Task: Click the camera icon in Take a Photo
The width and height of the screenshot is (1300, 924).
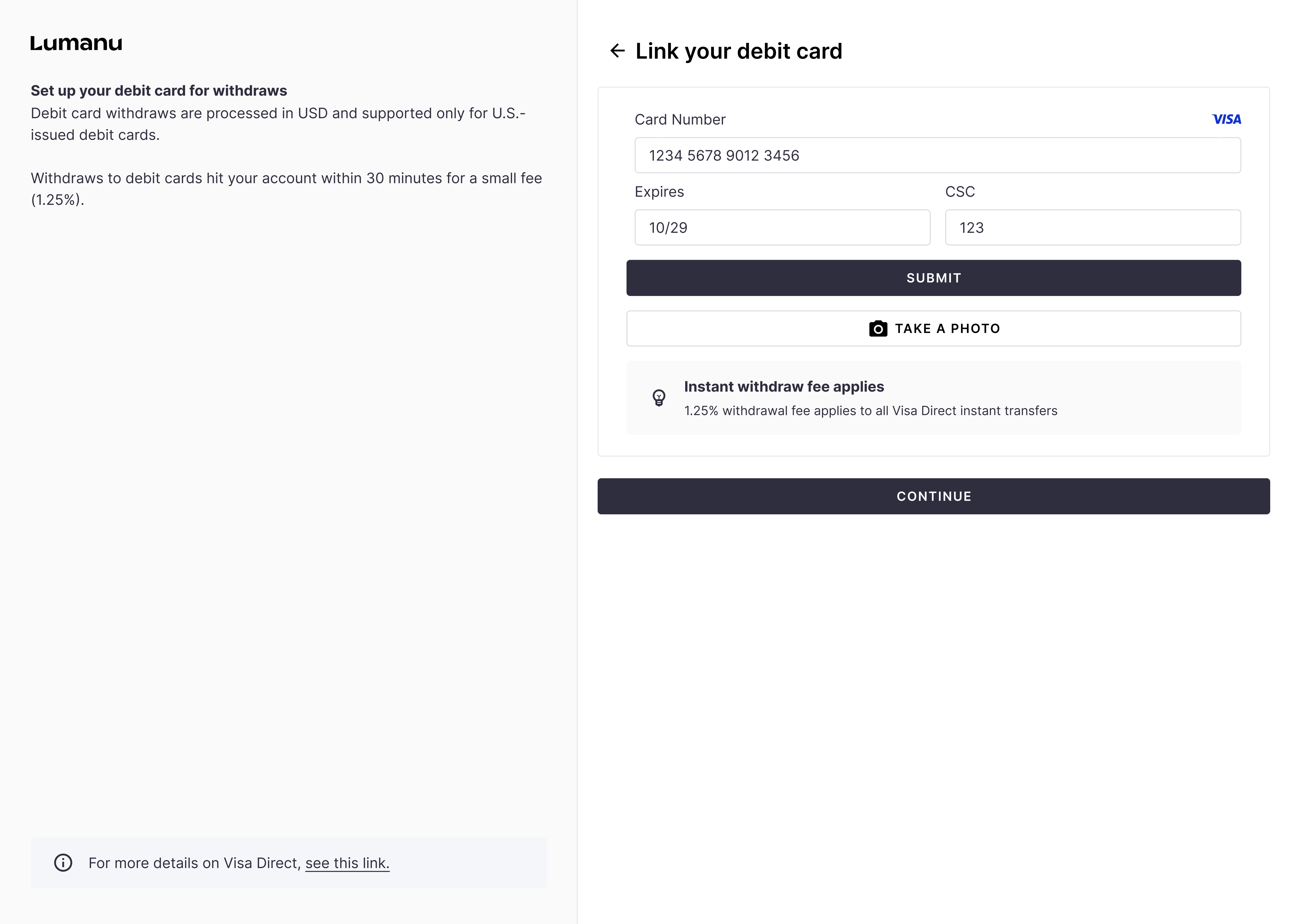Action: click(878, 329)
